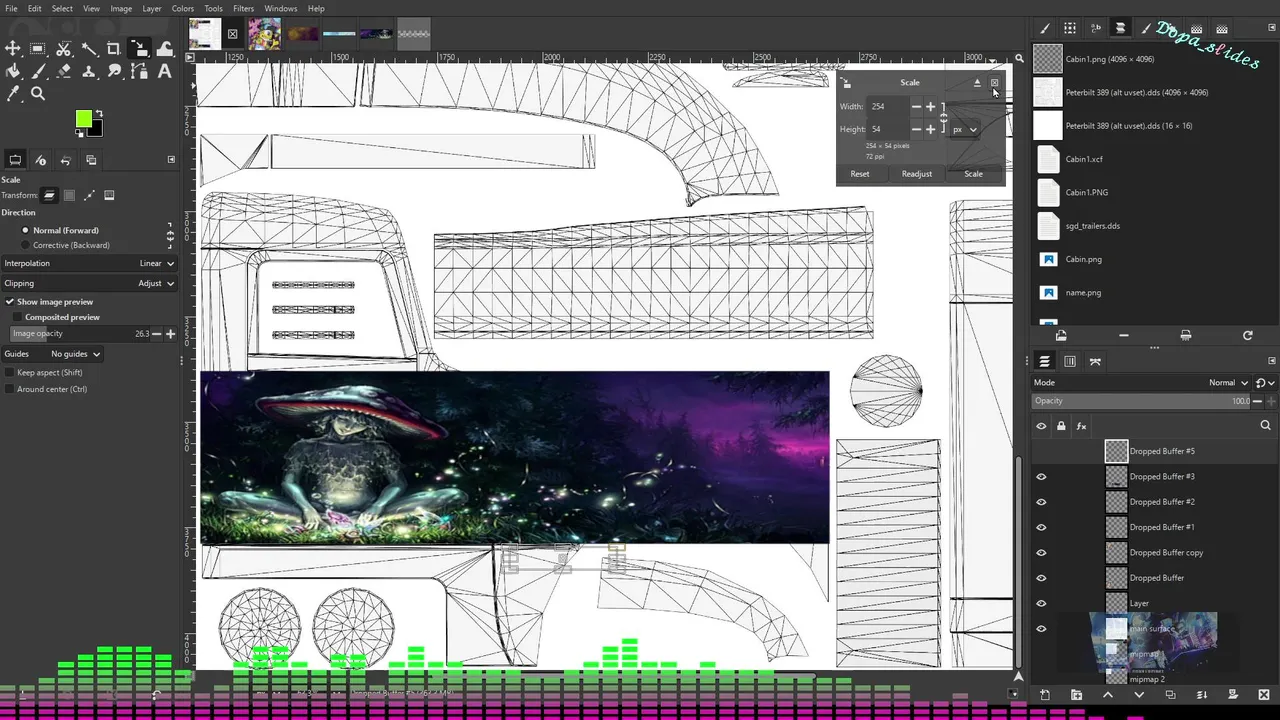Viewport: 1280px width, 720px height.
Task: Select the Clone stamp tool
Action: tap(89, 71)
